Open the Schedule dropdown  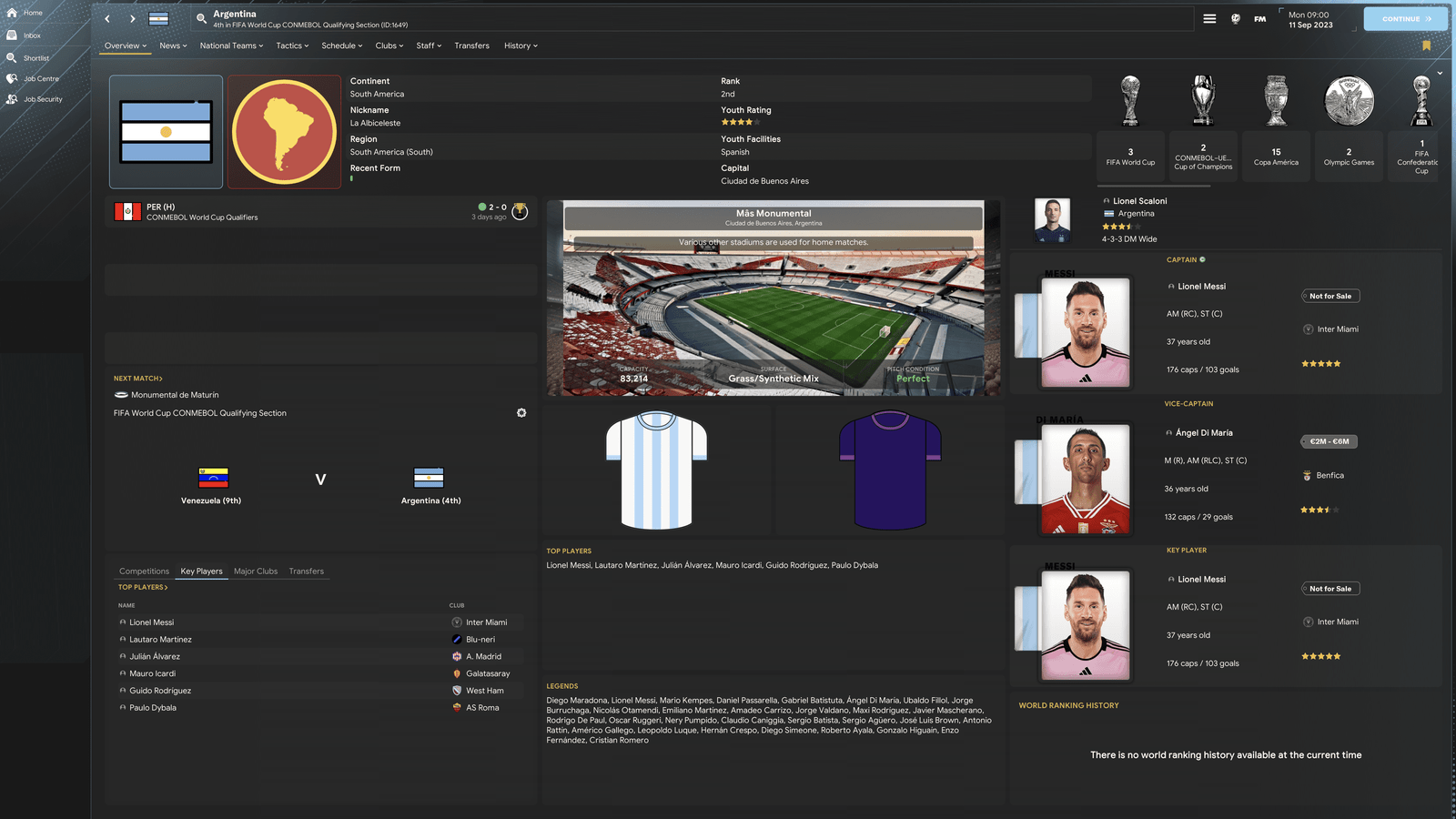[341, 45]
